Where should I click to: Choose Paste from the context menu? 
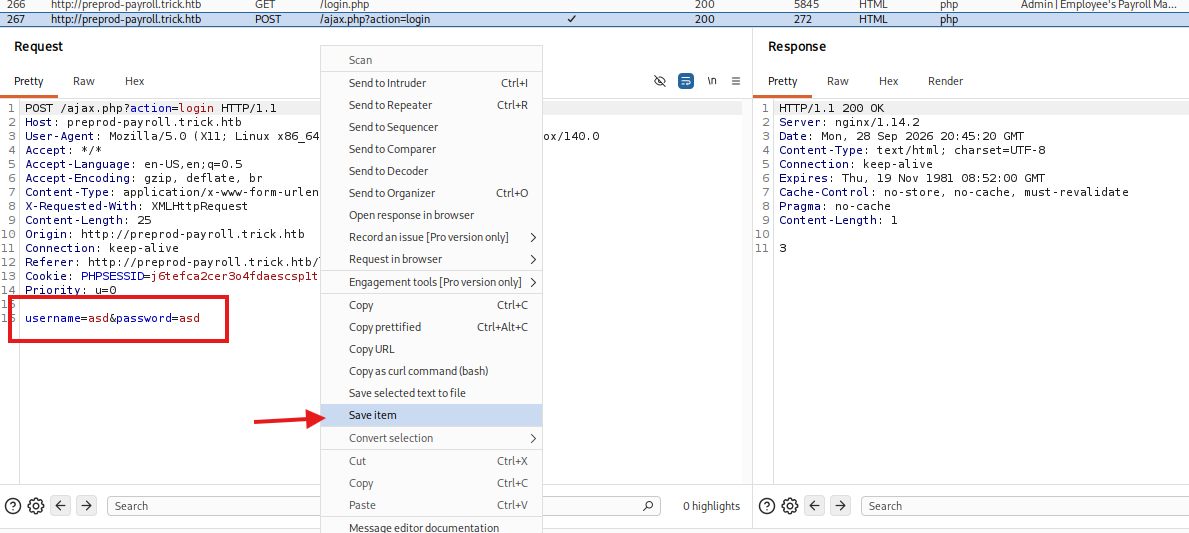[x=431, y=505]
